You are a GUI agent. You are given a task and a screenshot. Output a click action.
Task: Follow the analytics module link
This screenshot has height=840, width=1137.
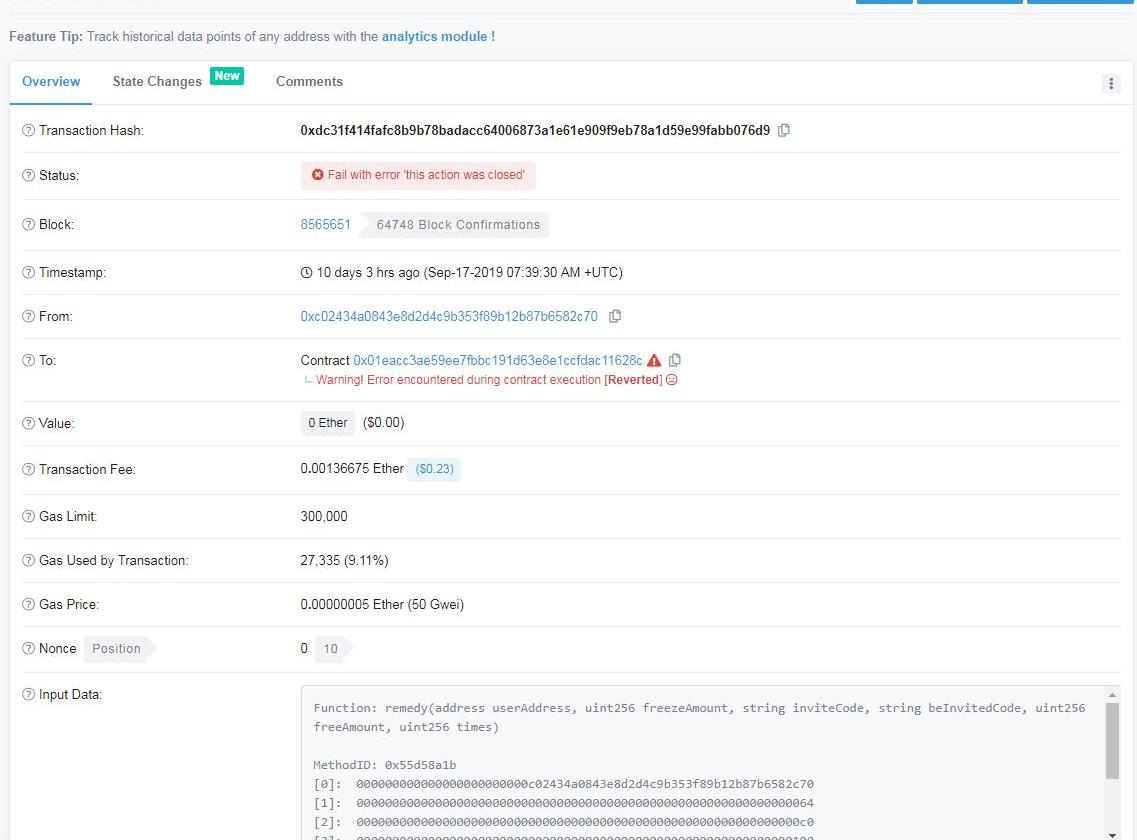click(x=438, y=36)
